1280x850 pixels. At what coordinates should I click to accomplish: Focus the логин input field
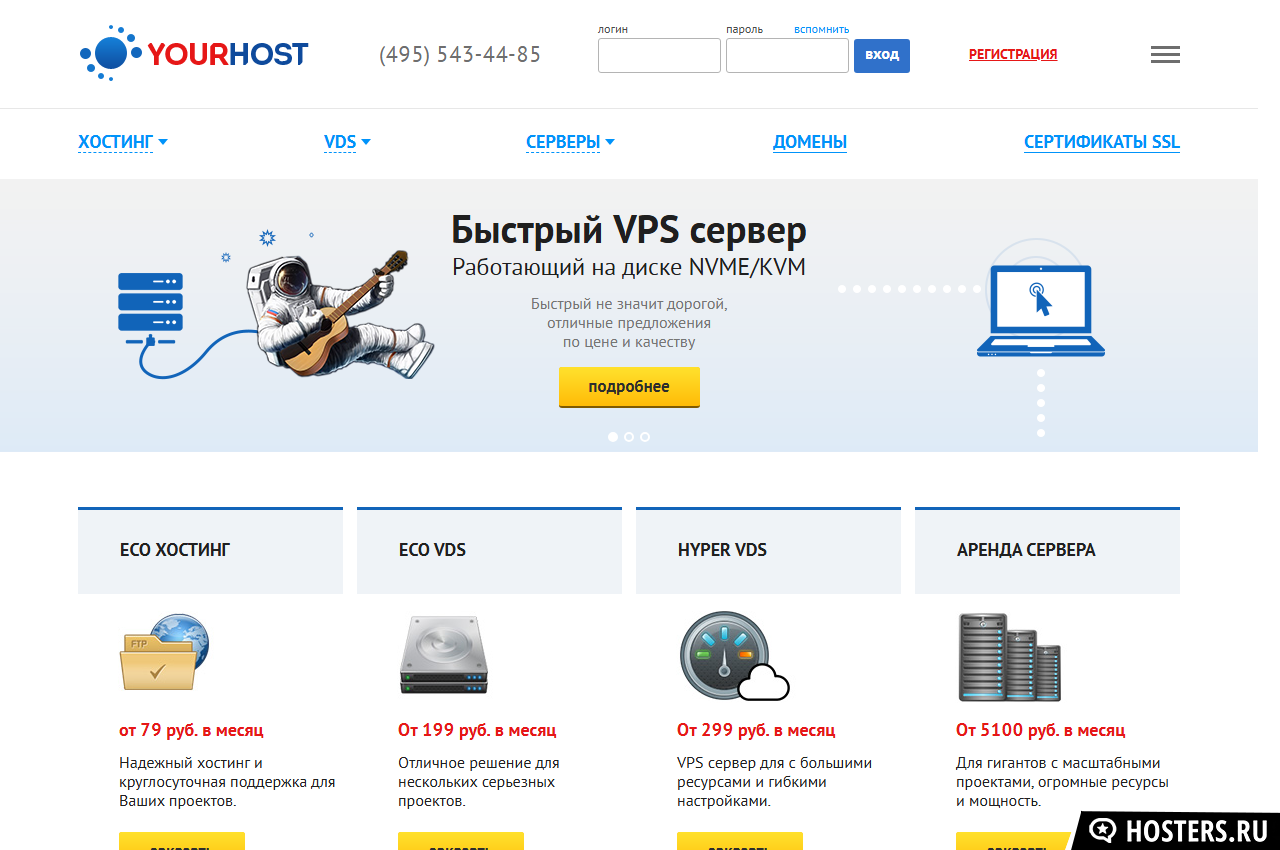[x=659, y=56]
